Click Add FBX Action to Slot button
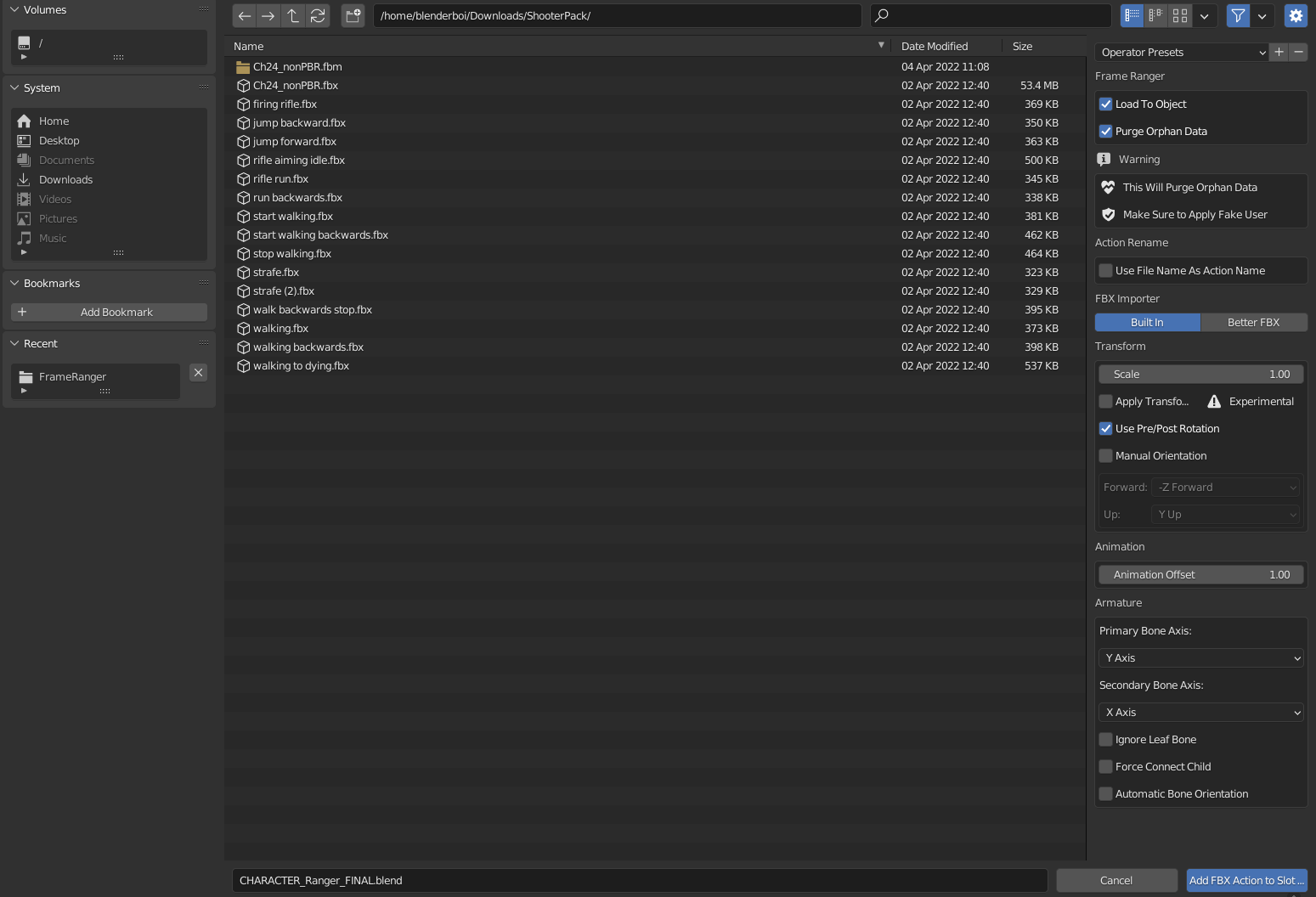Screen dimensions: 1316x897 (x=1246, y=881)
